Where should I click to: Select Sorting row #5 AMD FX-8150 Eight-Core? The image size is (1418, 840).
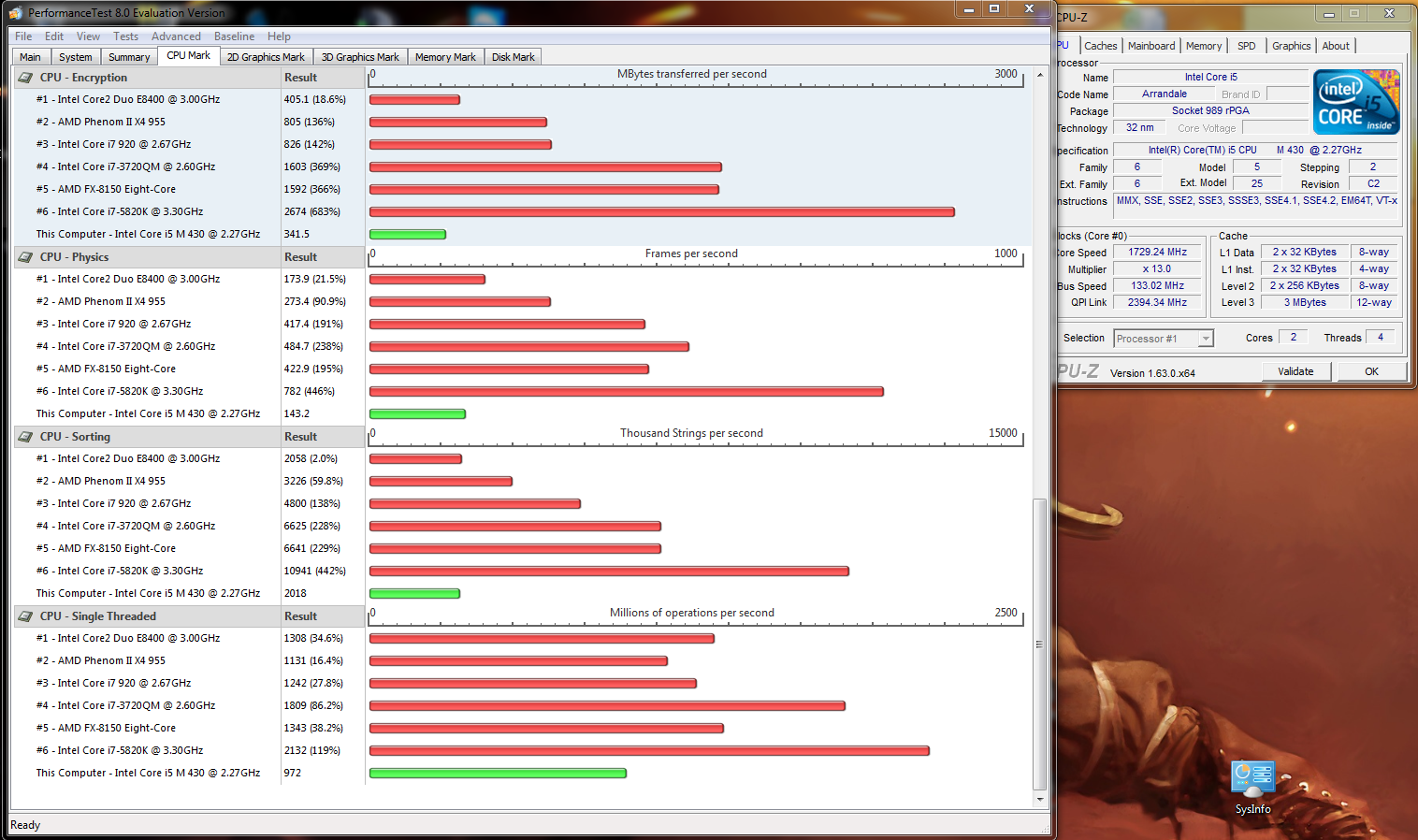189,548
